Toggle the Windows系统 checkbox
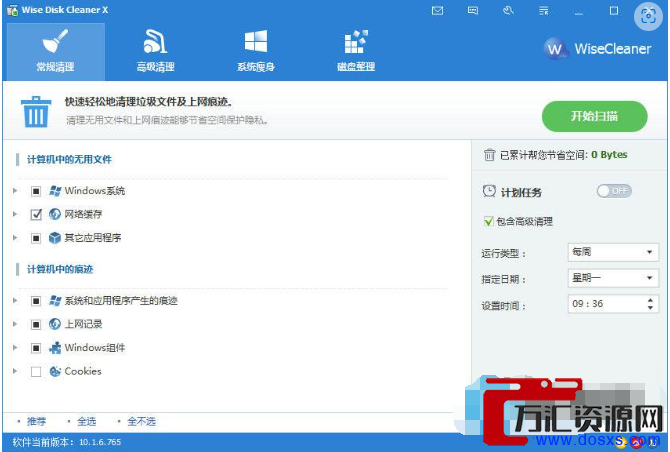670x452 pixels. click(x=36, y=191)
